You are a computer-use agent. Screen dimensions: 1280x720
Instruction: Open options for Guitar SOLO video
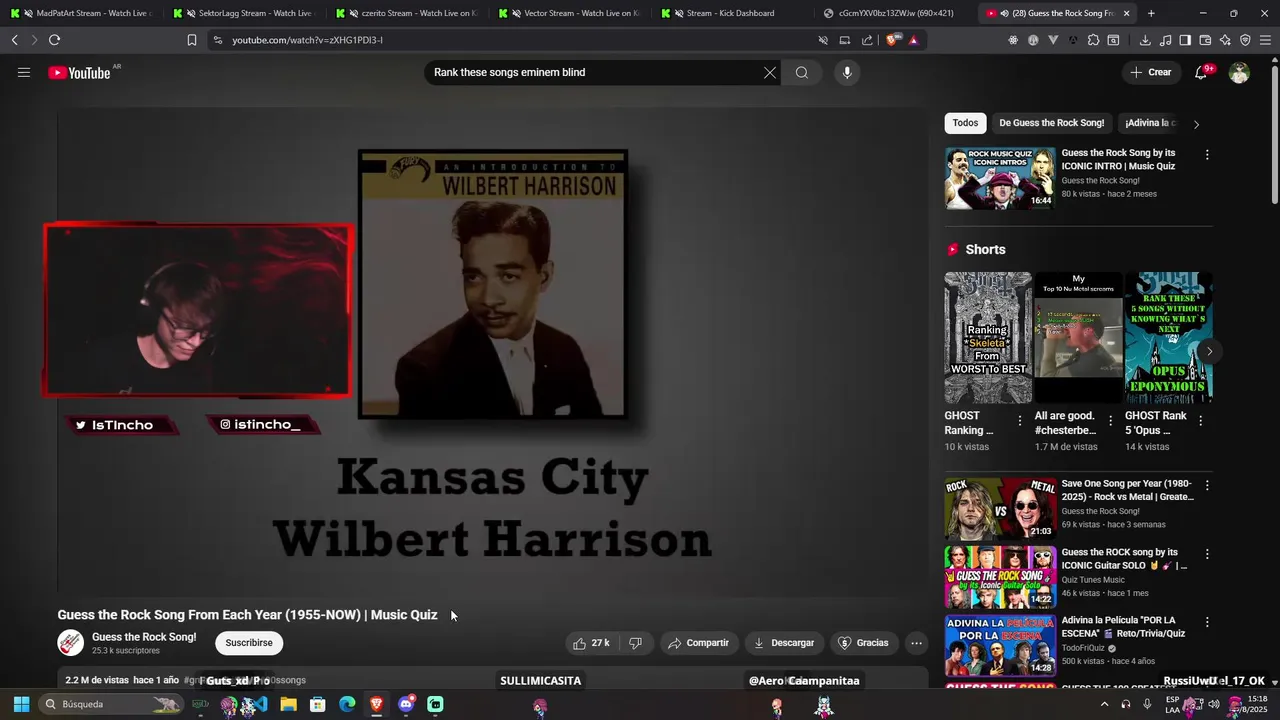coord(1207,553)
